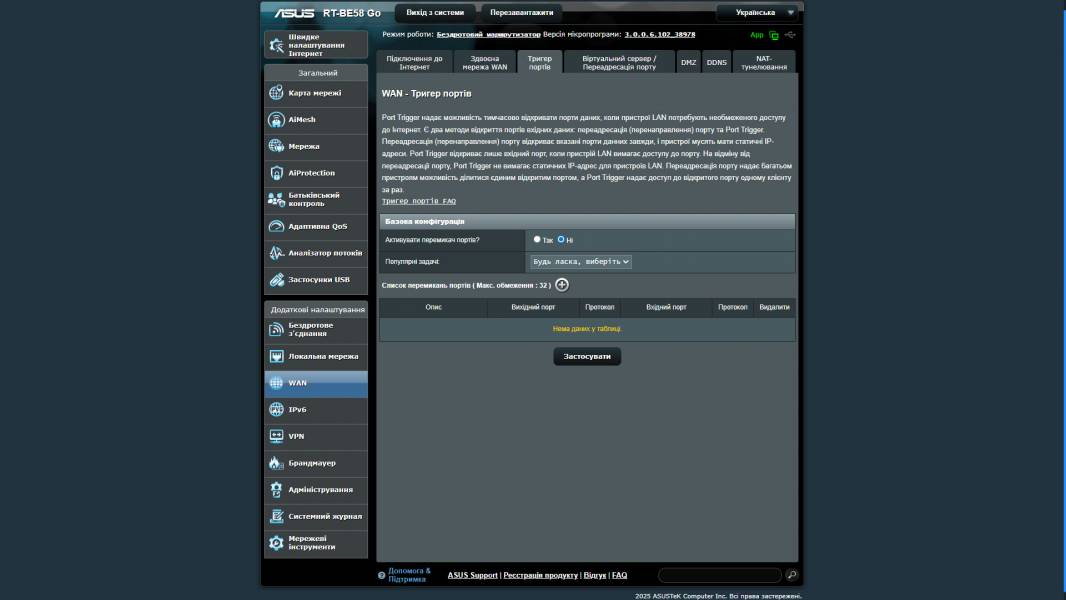Open the Тригер портів FAQ link

pos(418,201)
